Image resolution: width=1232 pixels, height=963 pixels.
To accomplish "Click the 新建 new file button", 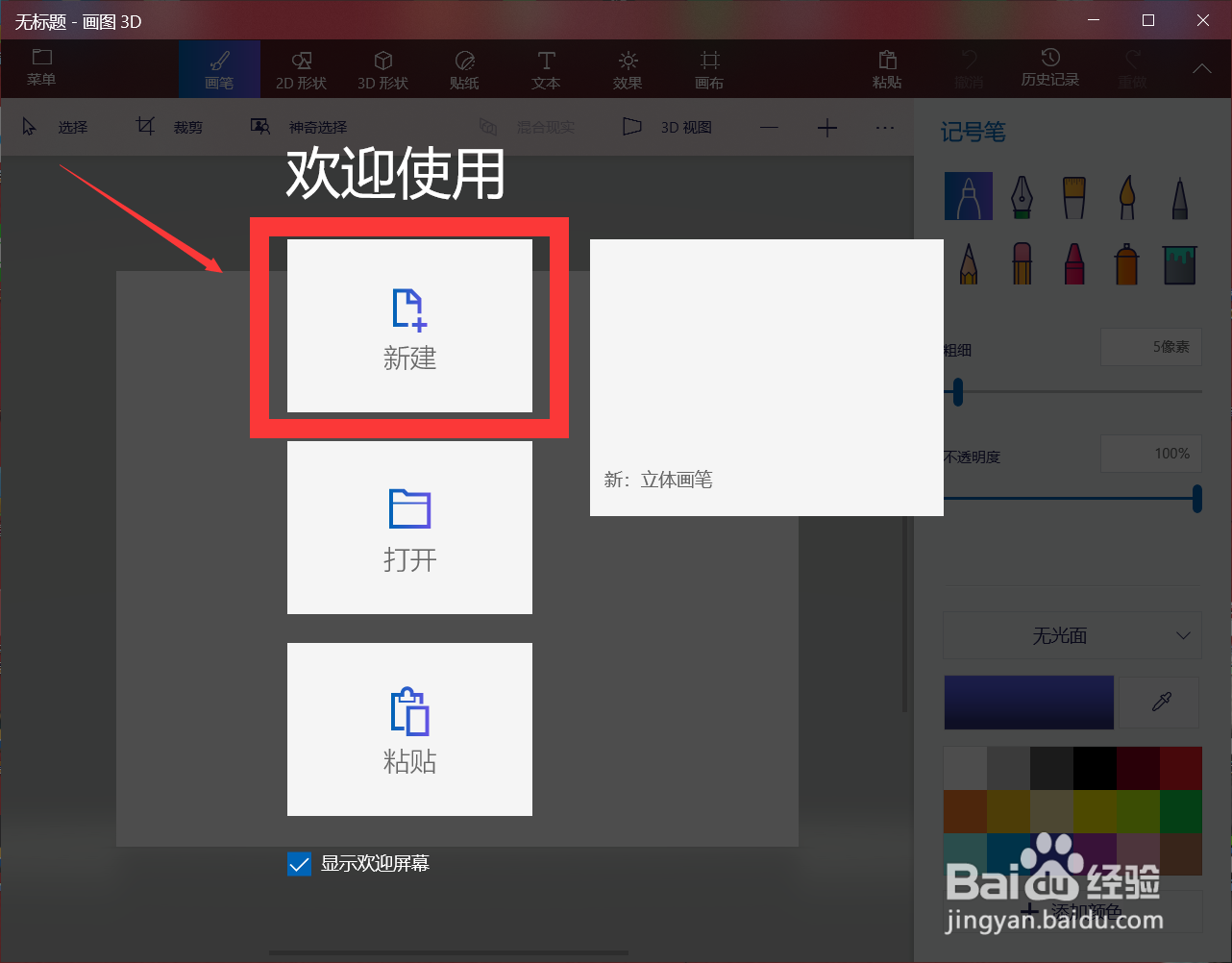I will [x=409, y=328].
